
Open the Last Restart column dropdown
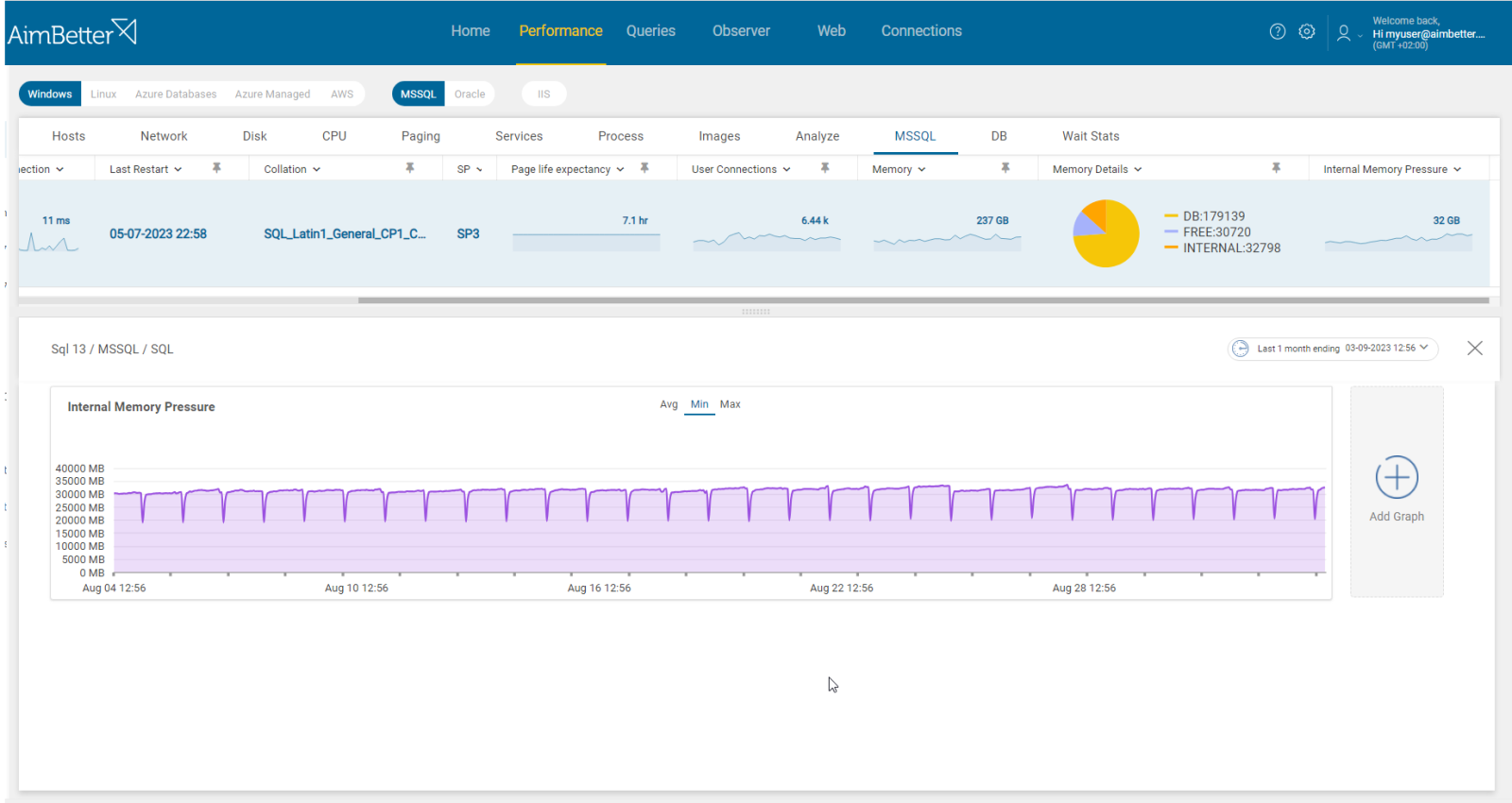178,169
